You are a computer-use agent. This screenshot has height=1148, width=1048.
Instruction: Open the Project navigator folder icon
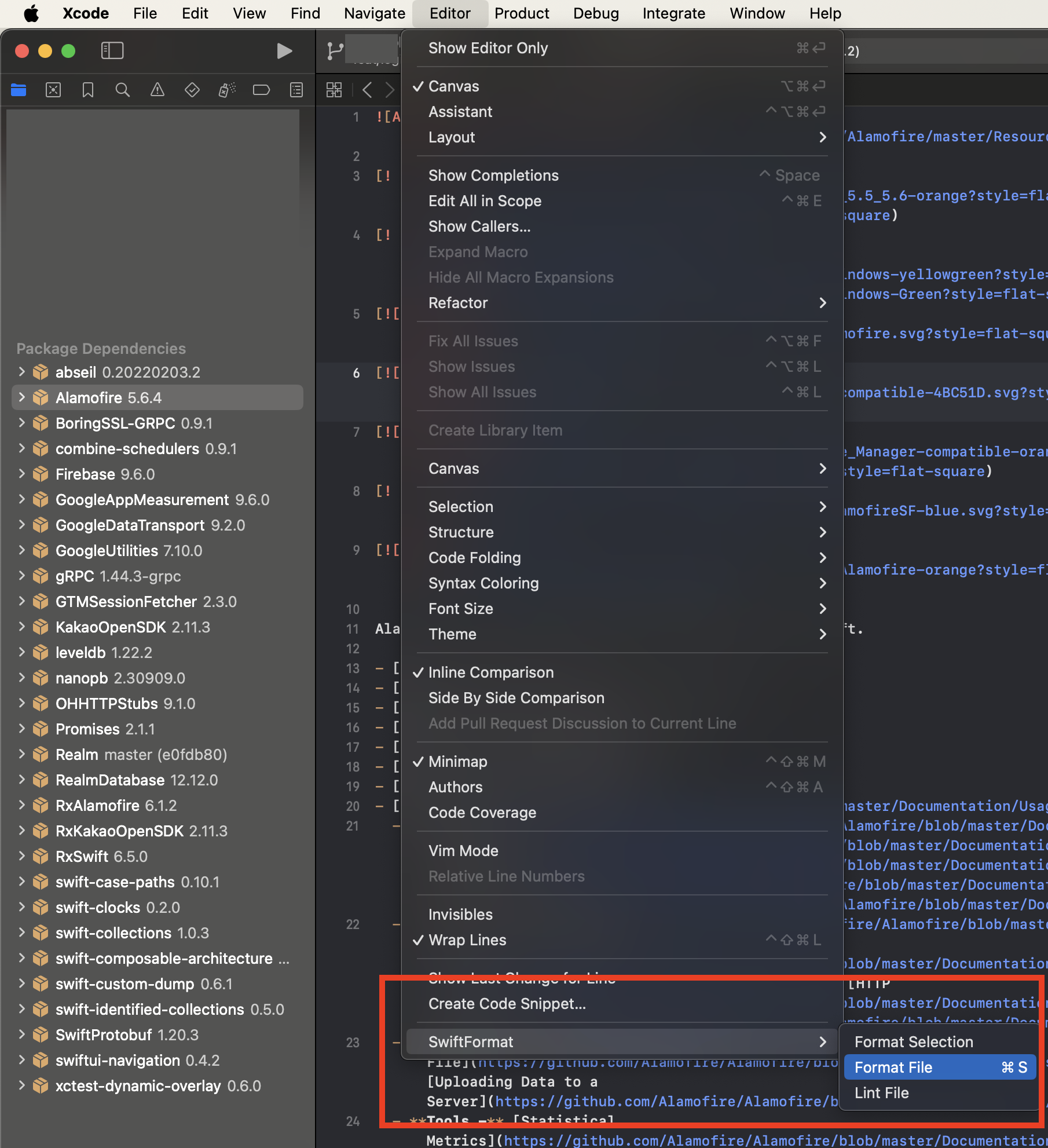tap(19, 90)
